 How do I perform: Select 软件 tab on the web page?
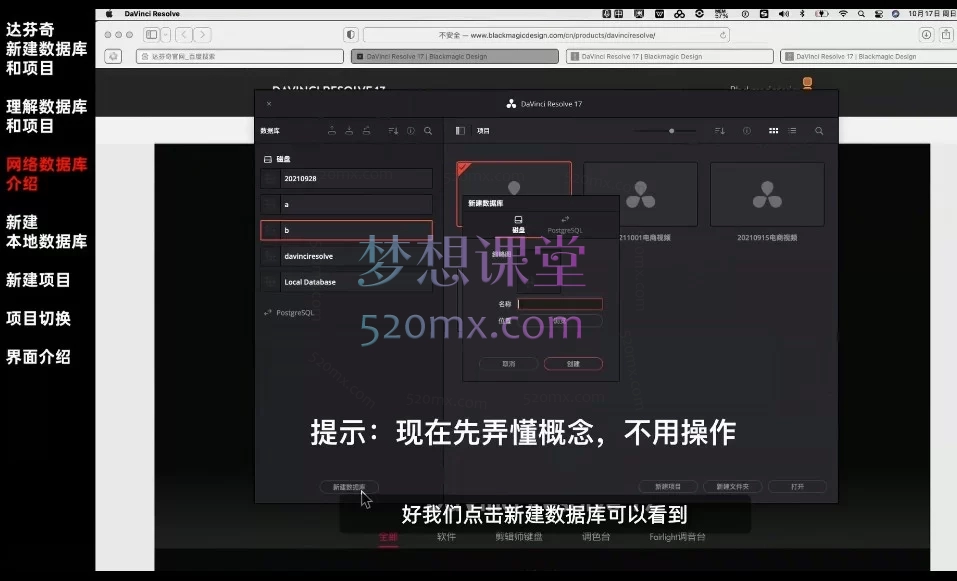coord(446,537)
